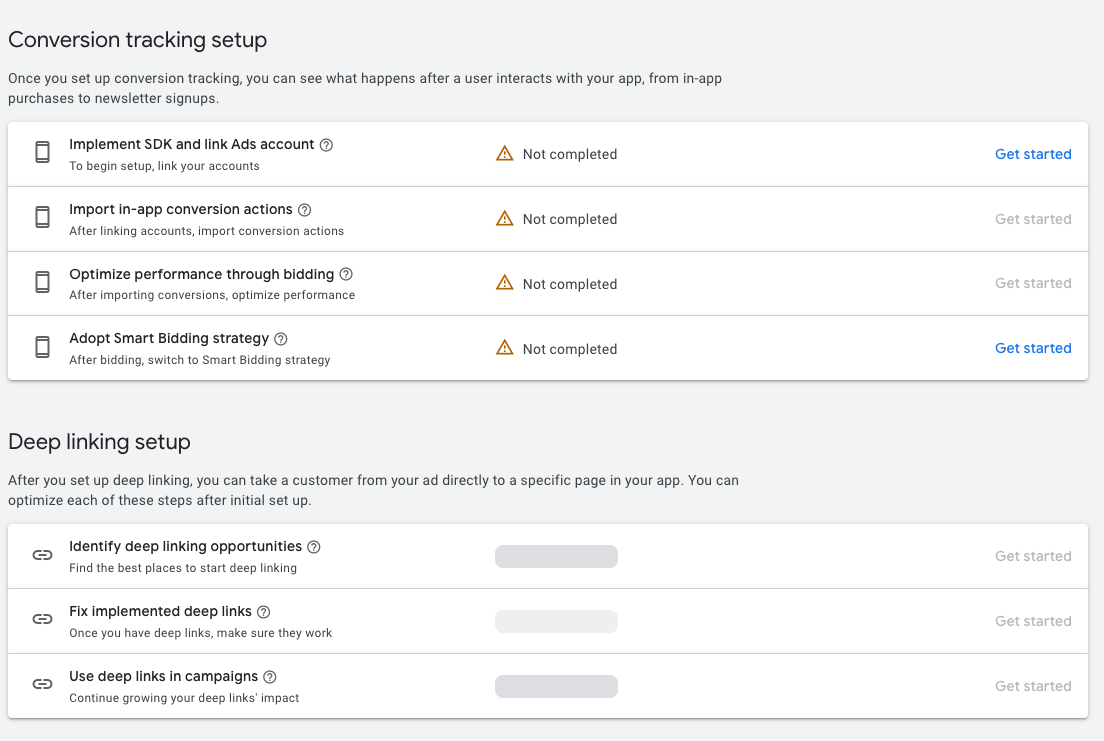Click help icon beside Use deep links in campaigns

coord(270,677)
